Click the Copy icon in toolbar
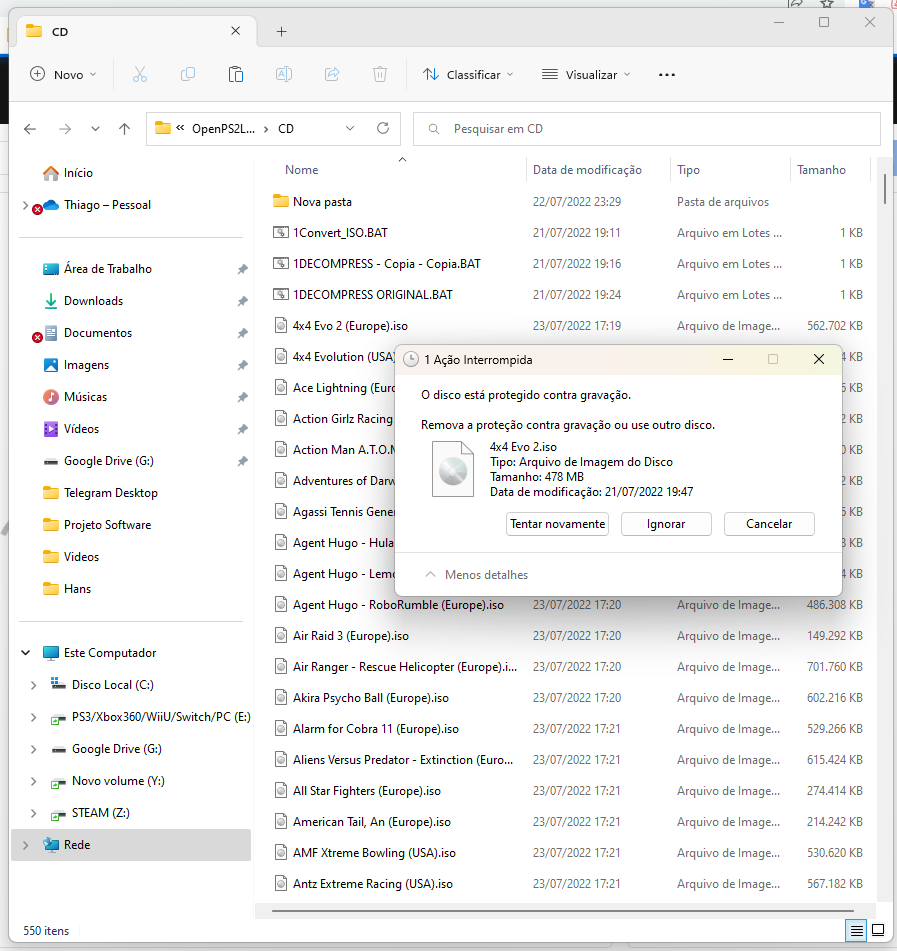897x951 pixels. coord(188,75)
